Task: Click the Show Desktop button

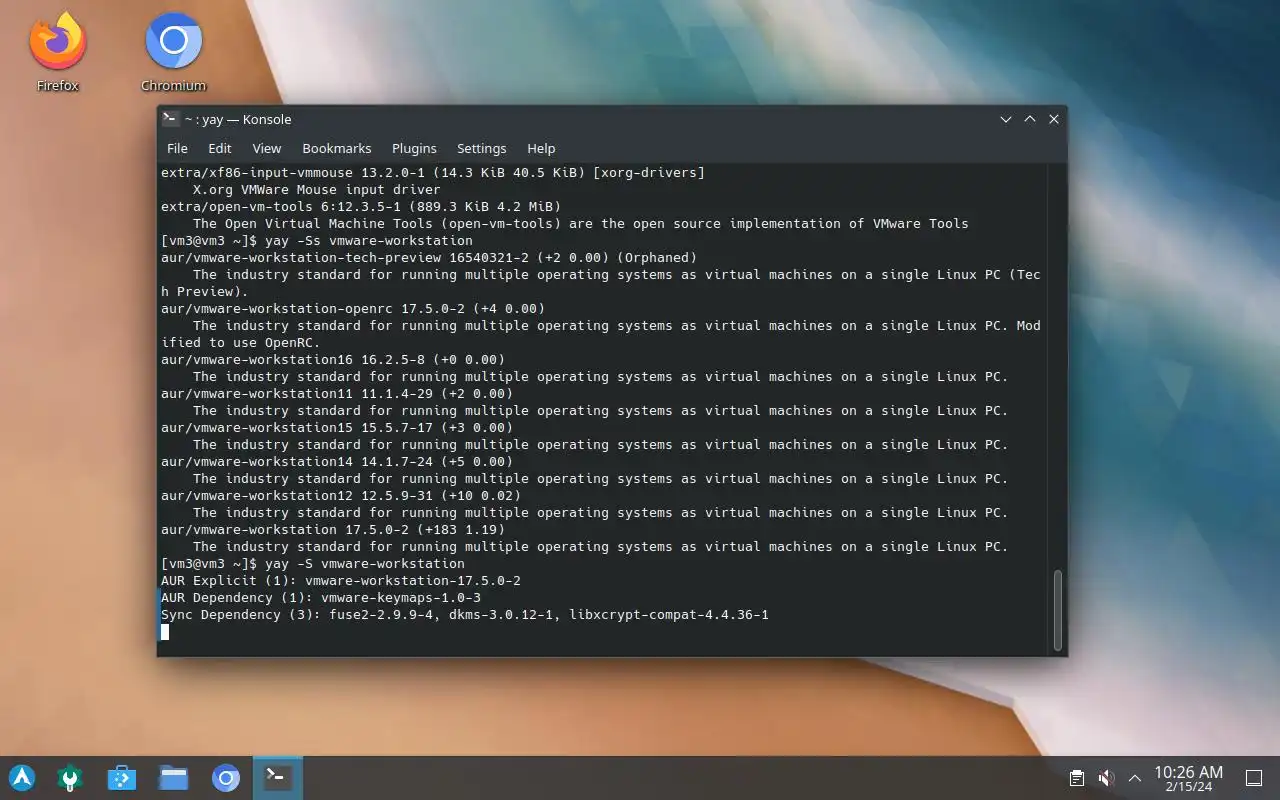Action: pos(1253,778)
